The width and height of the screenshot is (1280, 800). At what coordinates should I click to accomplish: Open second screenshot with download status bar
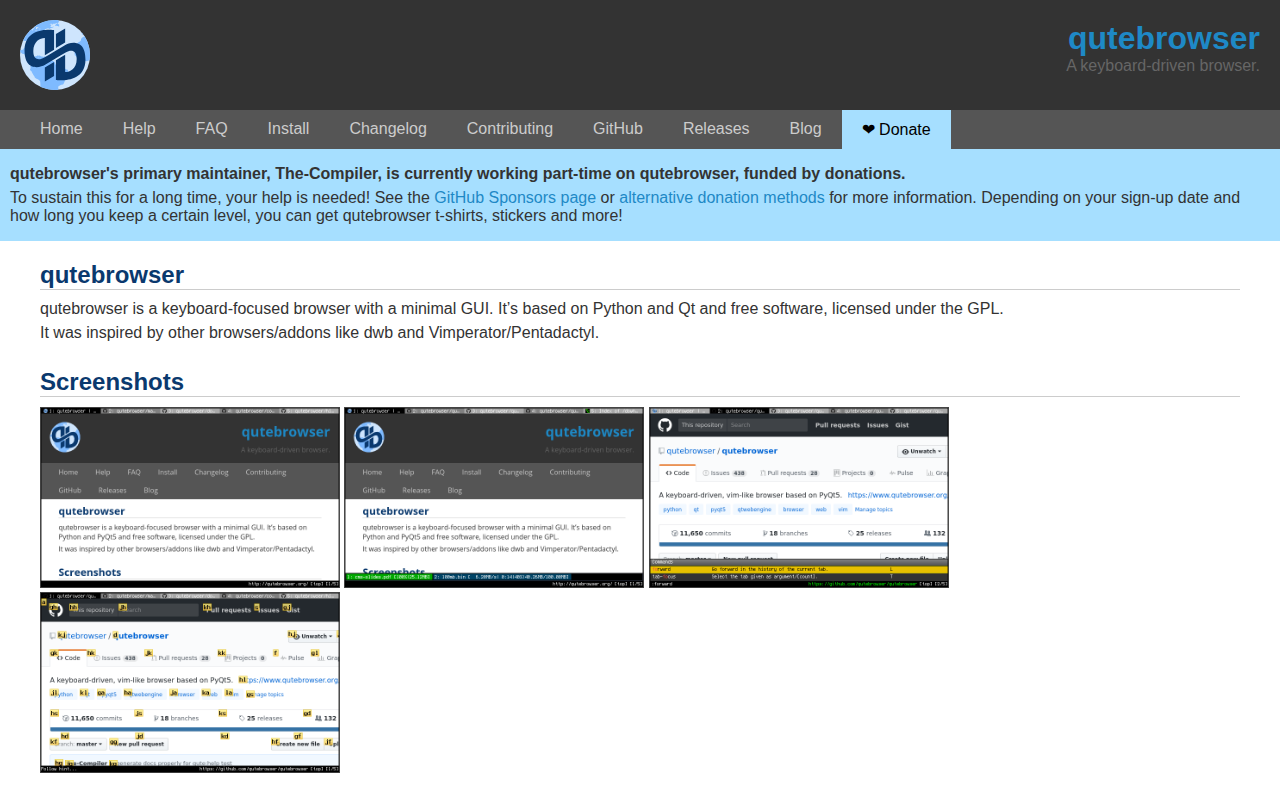[494, 497]
